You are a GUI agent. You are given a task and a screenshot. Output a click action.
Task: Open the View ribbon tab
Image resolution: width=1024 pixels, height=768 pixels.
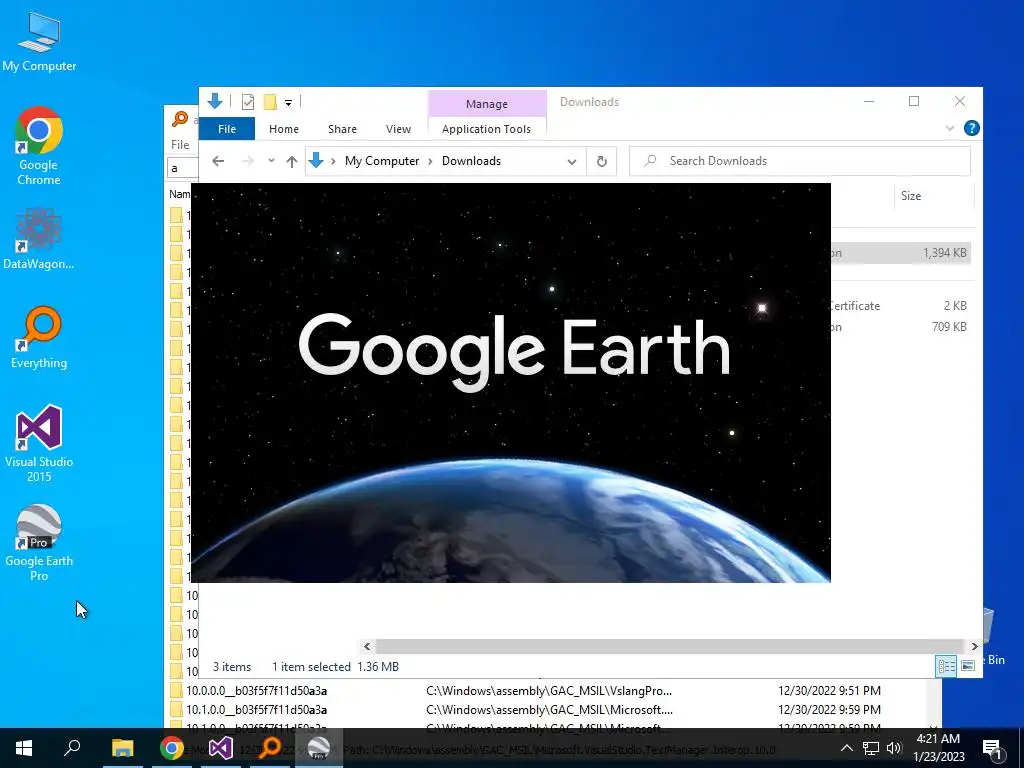(x=398, y=129)
